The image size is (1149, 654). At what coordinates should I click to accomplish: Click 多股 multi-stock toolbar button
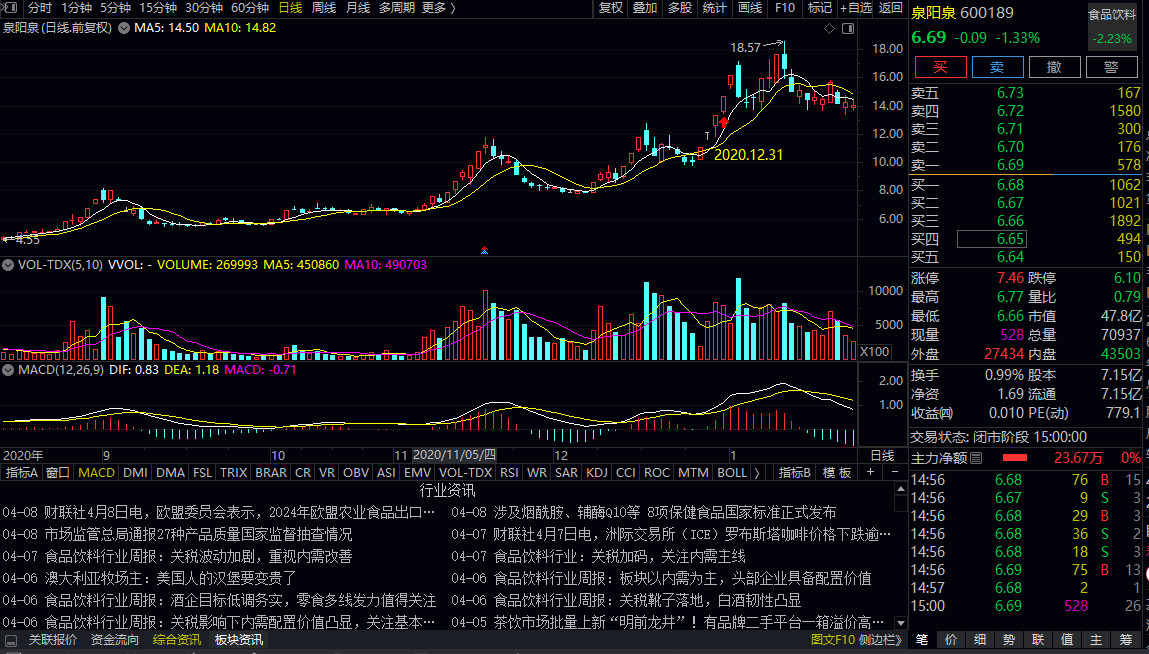coord(680,8)
